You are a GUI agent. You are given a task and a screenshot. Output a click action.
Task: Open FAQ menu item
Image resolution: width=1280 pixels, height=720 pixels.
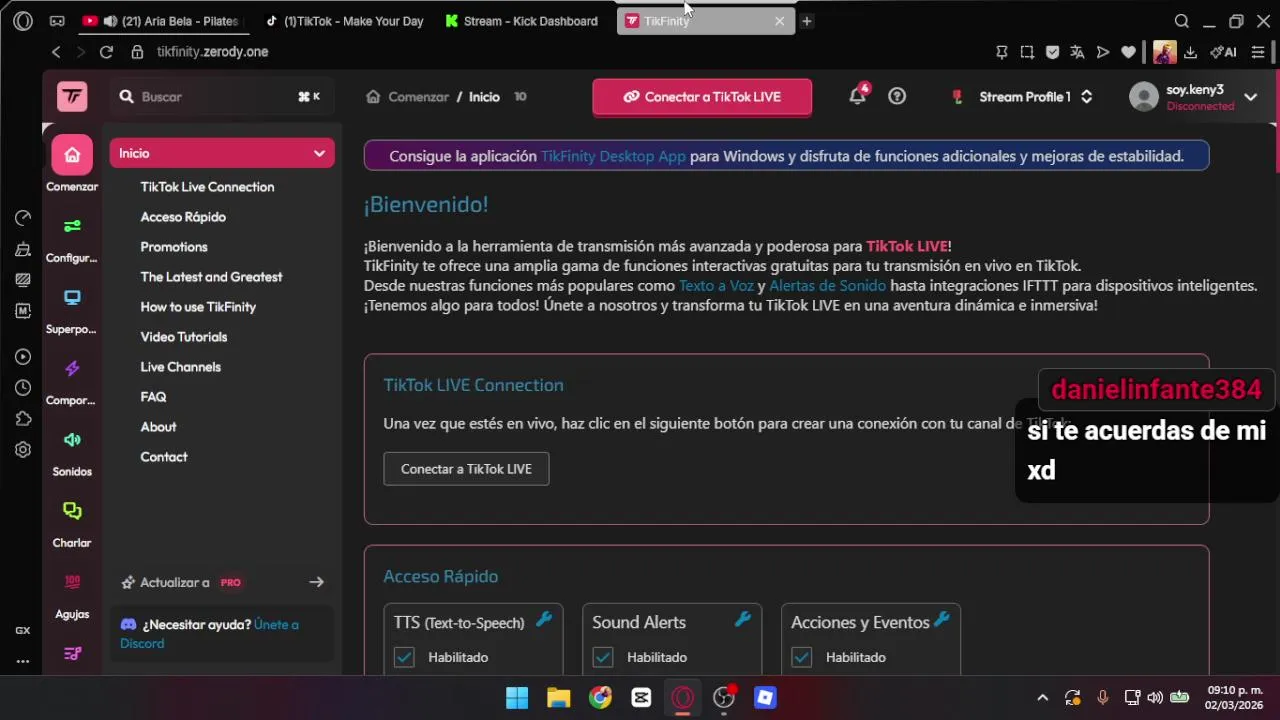153,397
